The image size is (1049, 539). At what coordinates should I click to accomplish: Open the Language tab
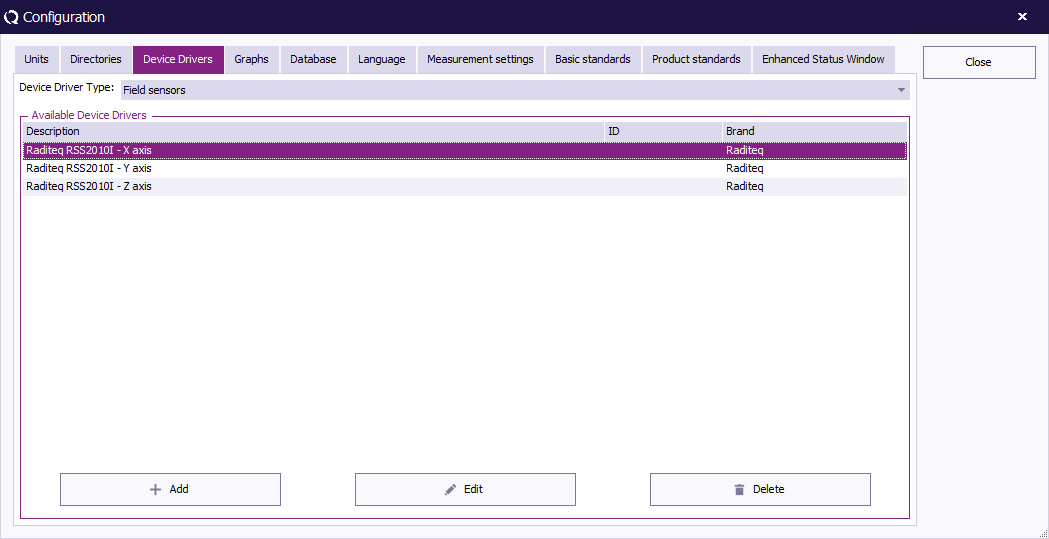[x=382, y=60]
